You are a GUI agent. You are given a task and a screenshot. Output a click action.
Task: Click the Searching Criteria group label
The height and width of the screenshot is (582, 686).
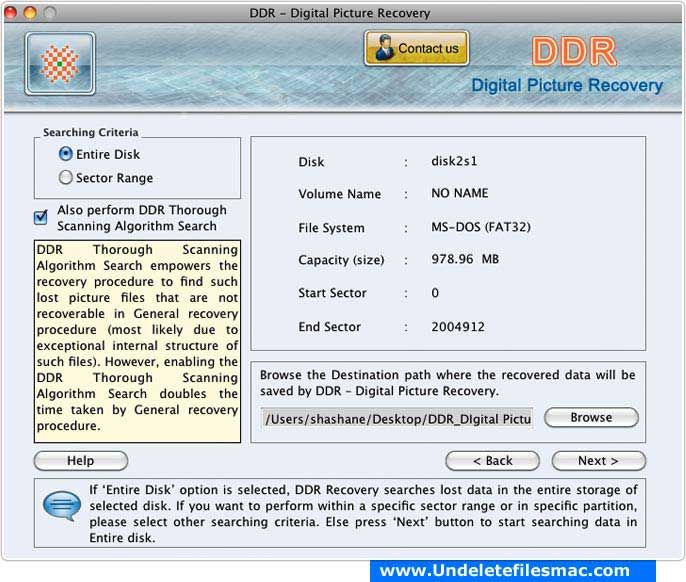click(91, 132)
